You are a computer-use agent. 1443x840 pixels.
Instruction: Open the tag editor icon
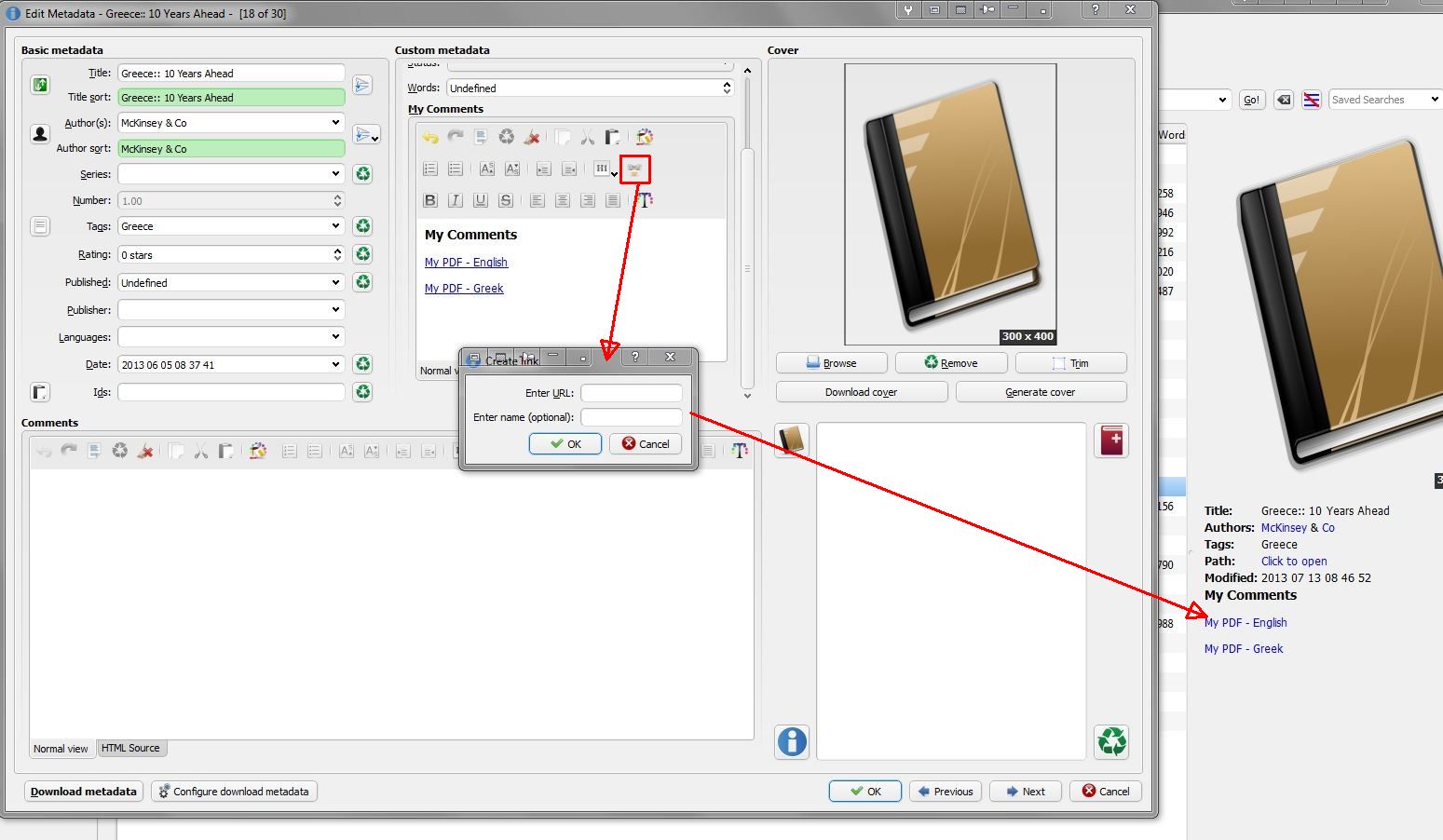point(40,226)
